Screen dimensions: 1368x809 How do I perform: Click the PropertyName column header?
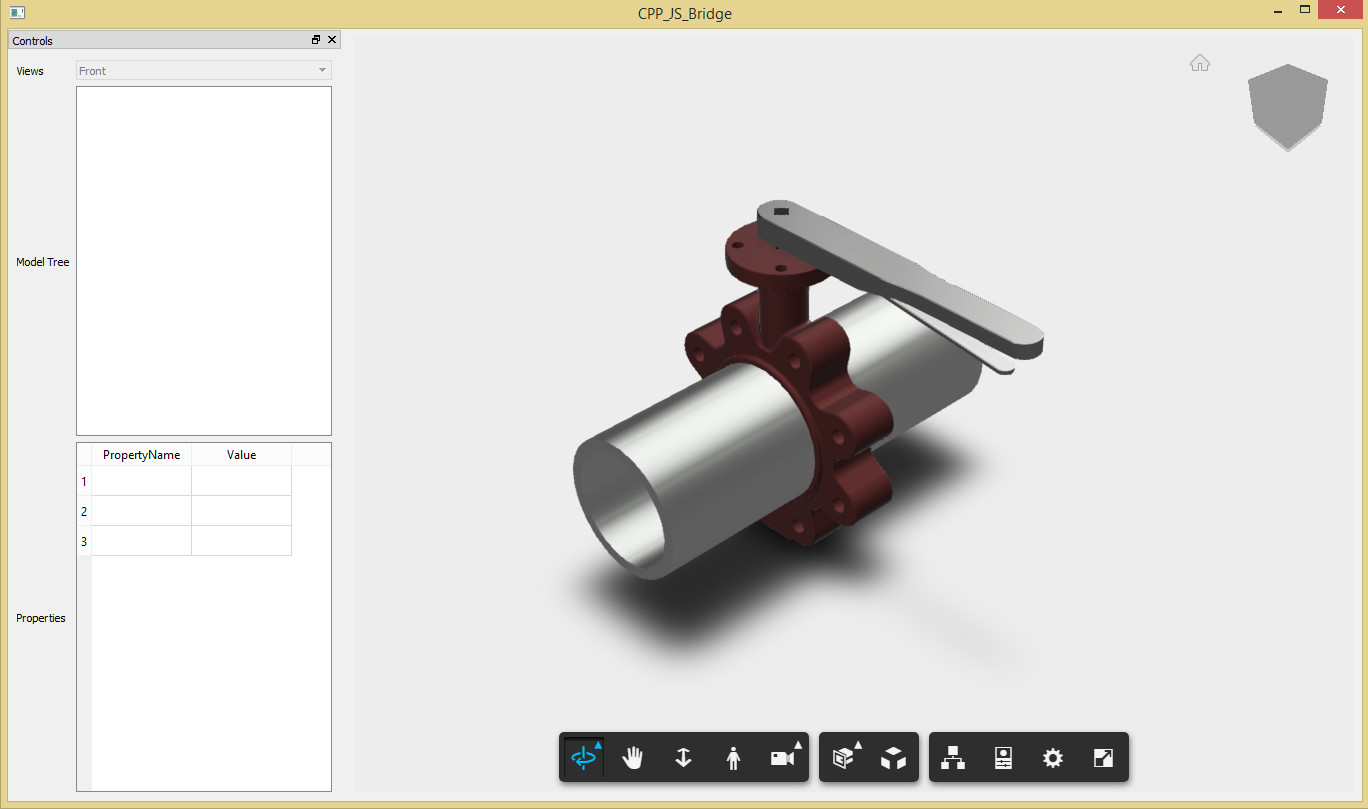point(141,454)
